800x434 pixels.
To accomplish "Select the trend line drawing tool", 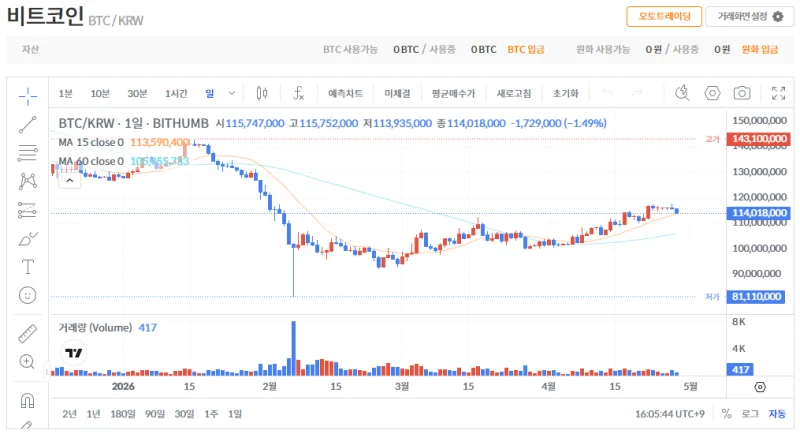I will tap(28, 124).
